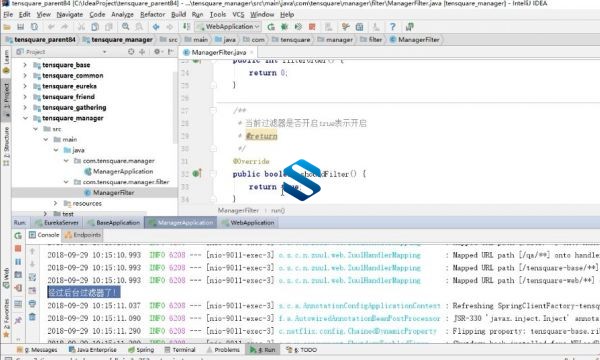The width and height of the screenshot is (600, 360).
Task: Click the Synchronize toolbar icon
Action: (x=34, y=27)
